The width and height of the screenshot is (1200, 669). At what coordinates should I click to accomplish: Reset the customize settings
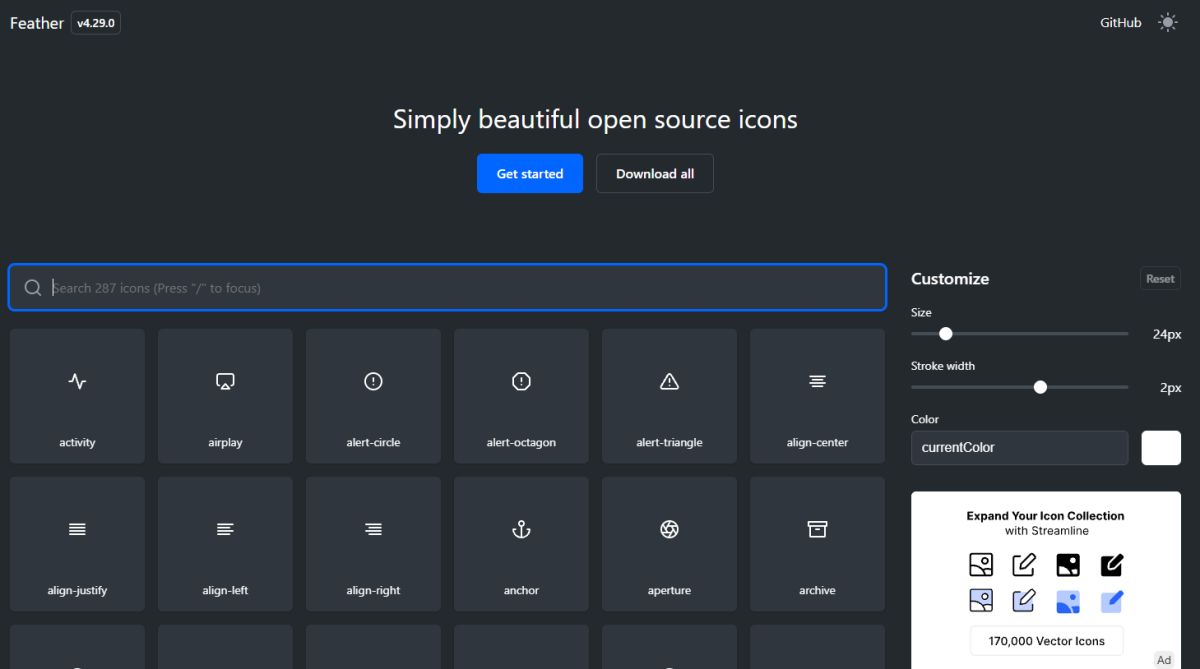click(1160, 279)
